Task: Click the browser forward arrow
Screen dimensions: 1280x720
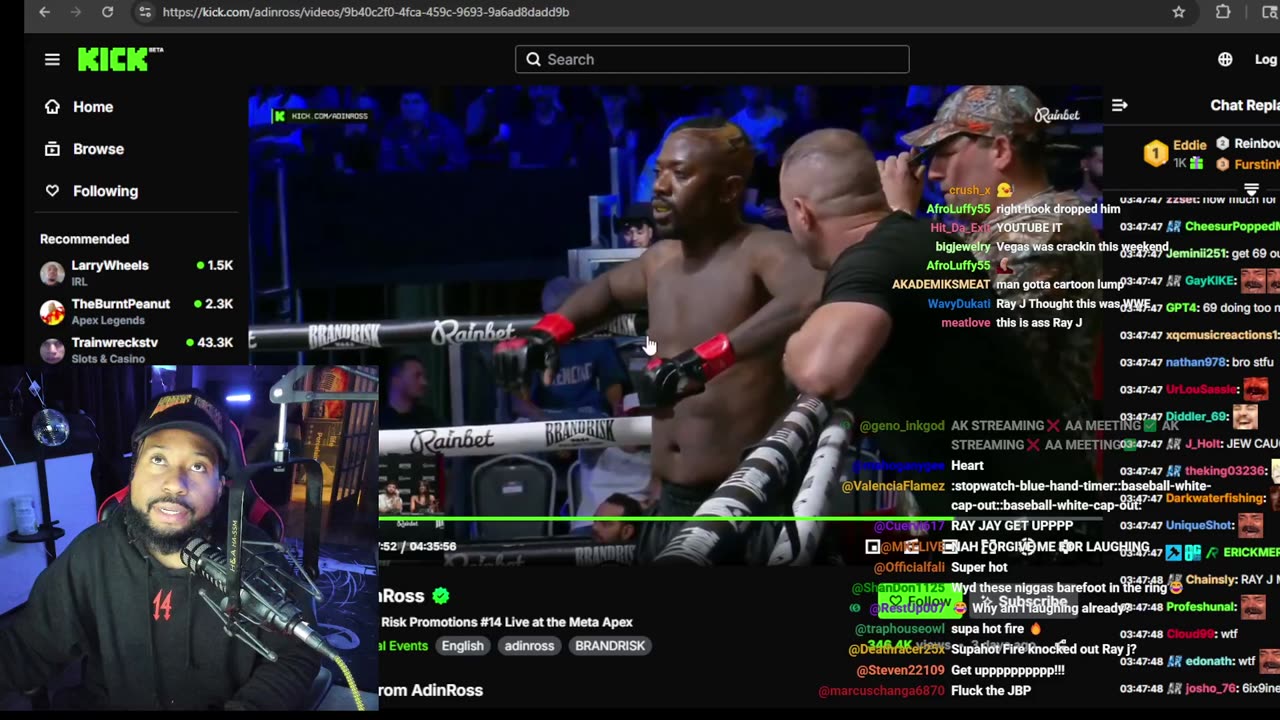Action: tap(75, 12)
